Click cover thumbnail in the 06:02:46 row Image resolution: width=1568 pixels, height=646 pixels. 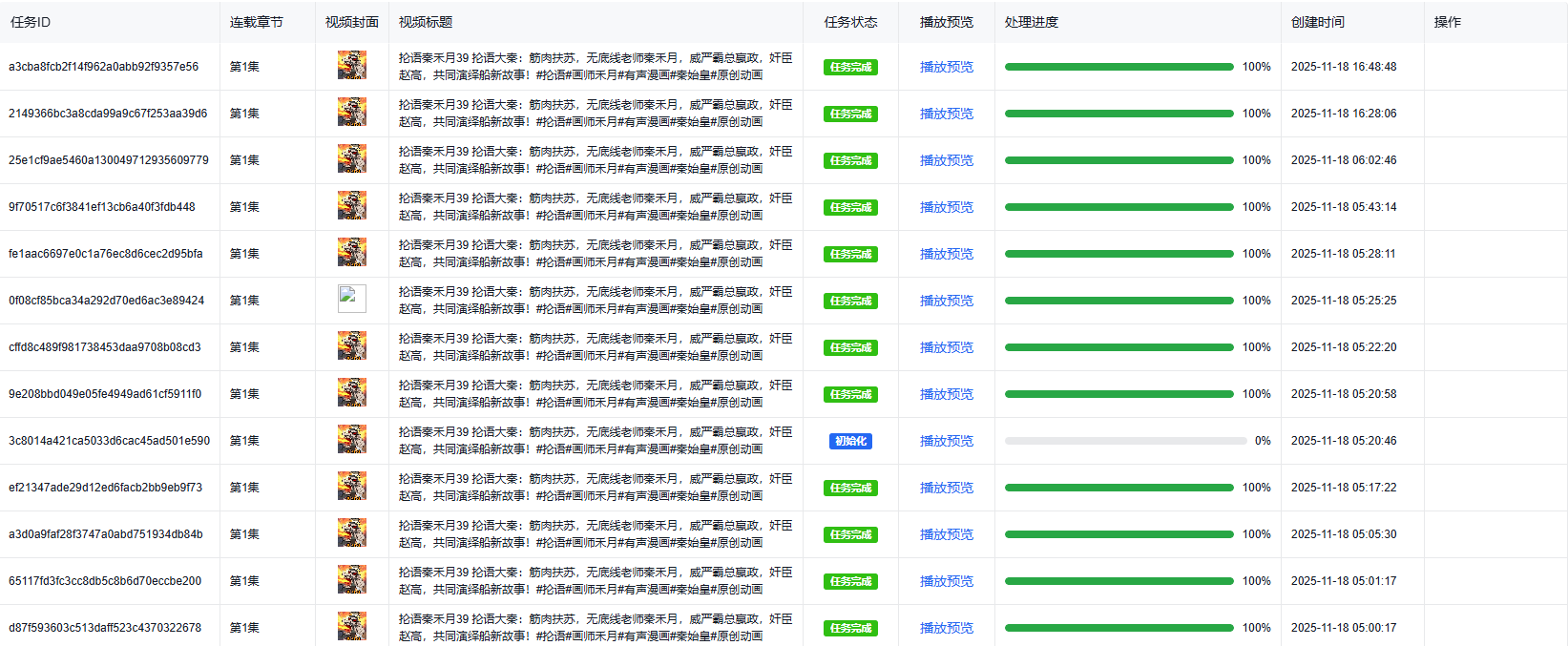coord(351,159)
